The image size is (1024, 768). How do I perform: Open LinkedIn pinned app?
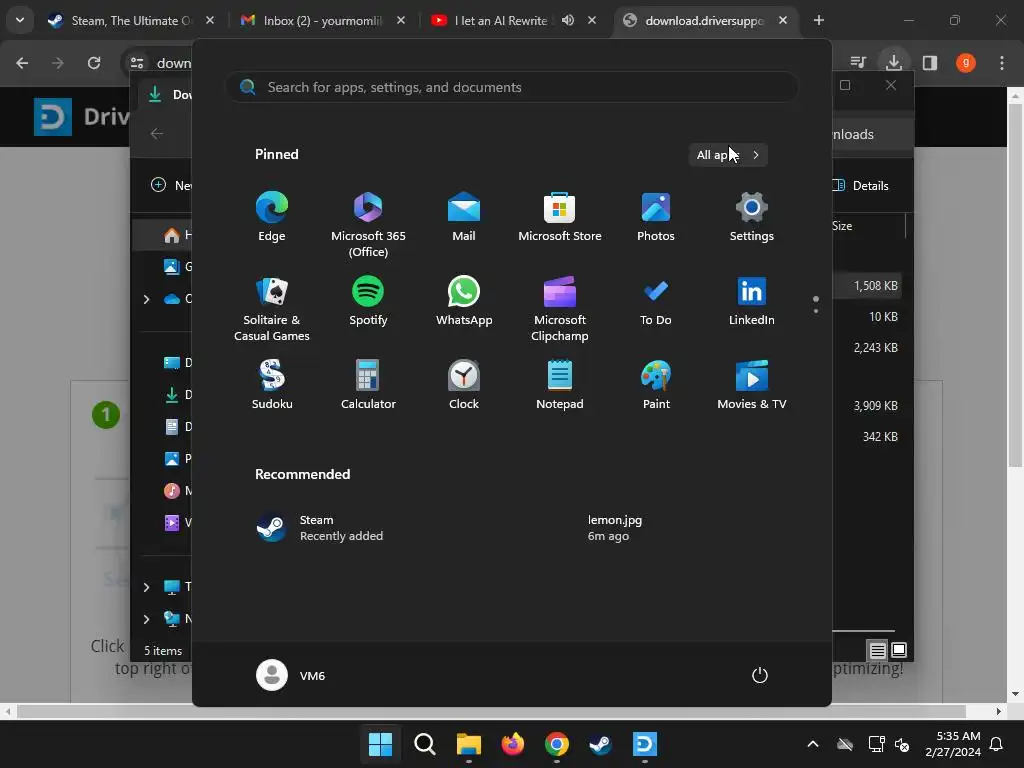click(x=752, y=301)
